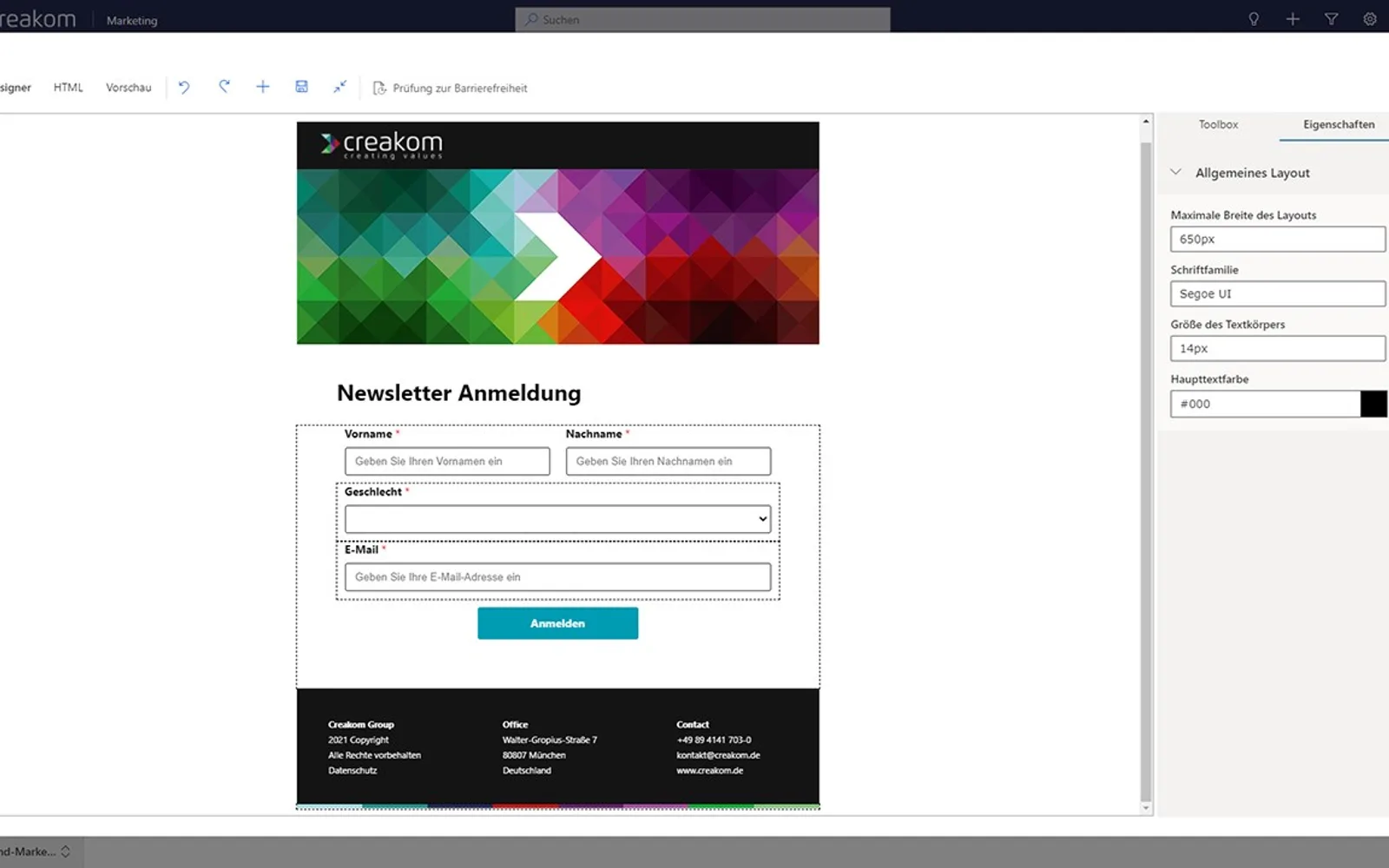Click the Schriftfamilie field
The width and height of the screenshot is (1389, 868).
(1277, 293)
